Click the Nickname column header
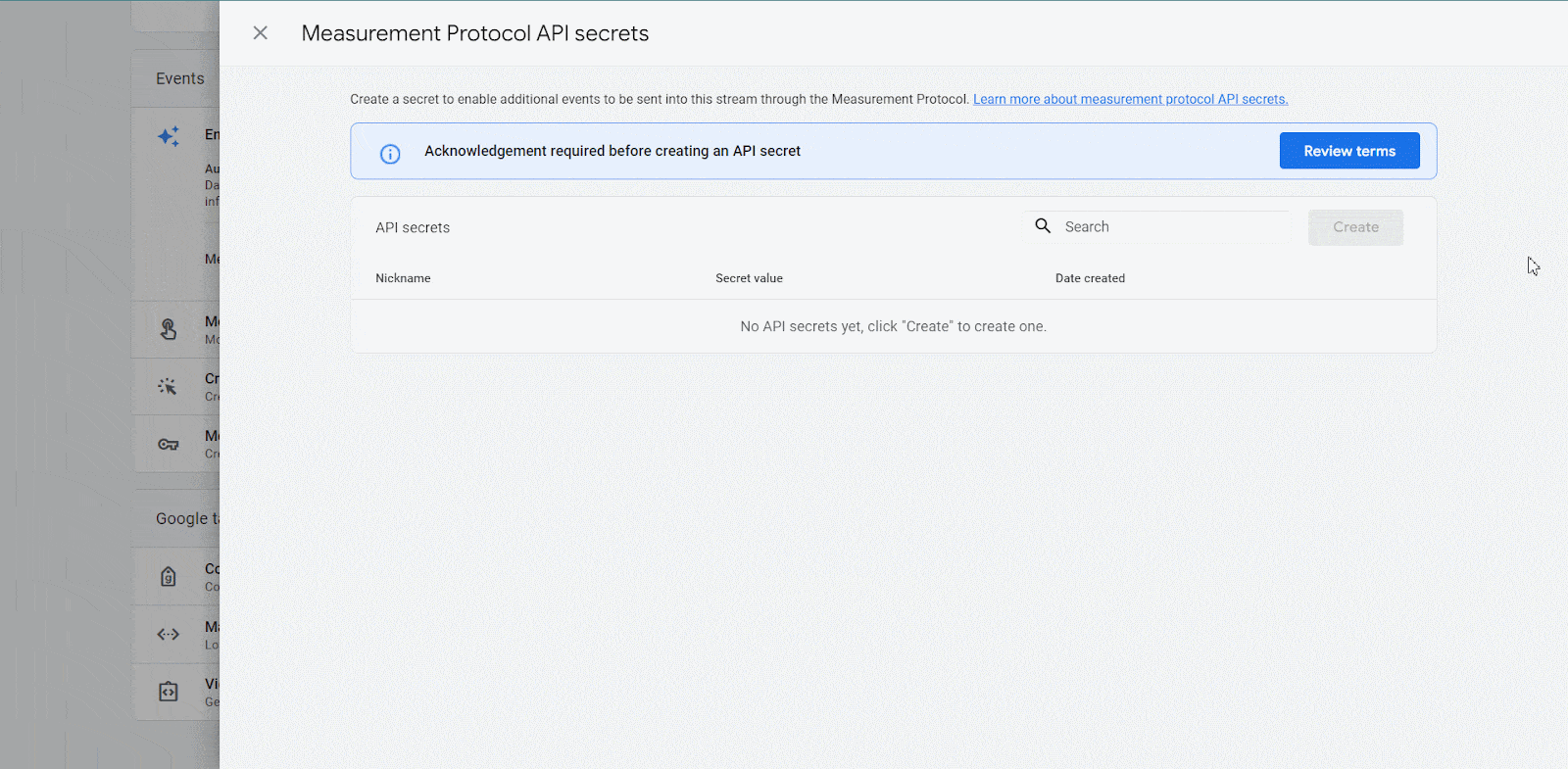The image size is (1568, 769). 403,278
